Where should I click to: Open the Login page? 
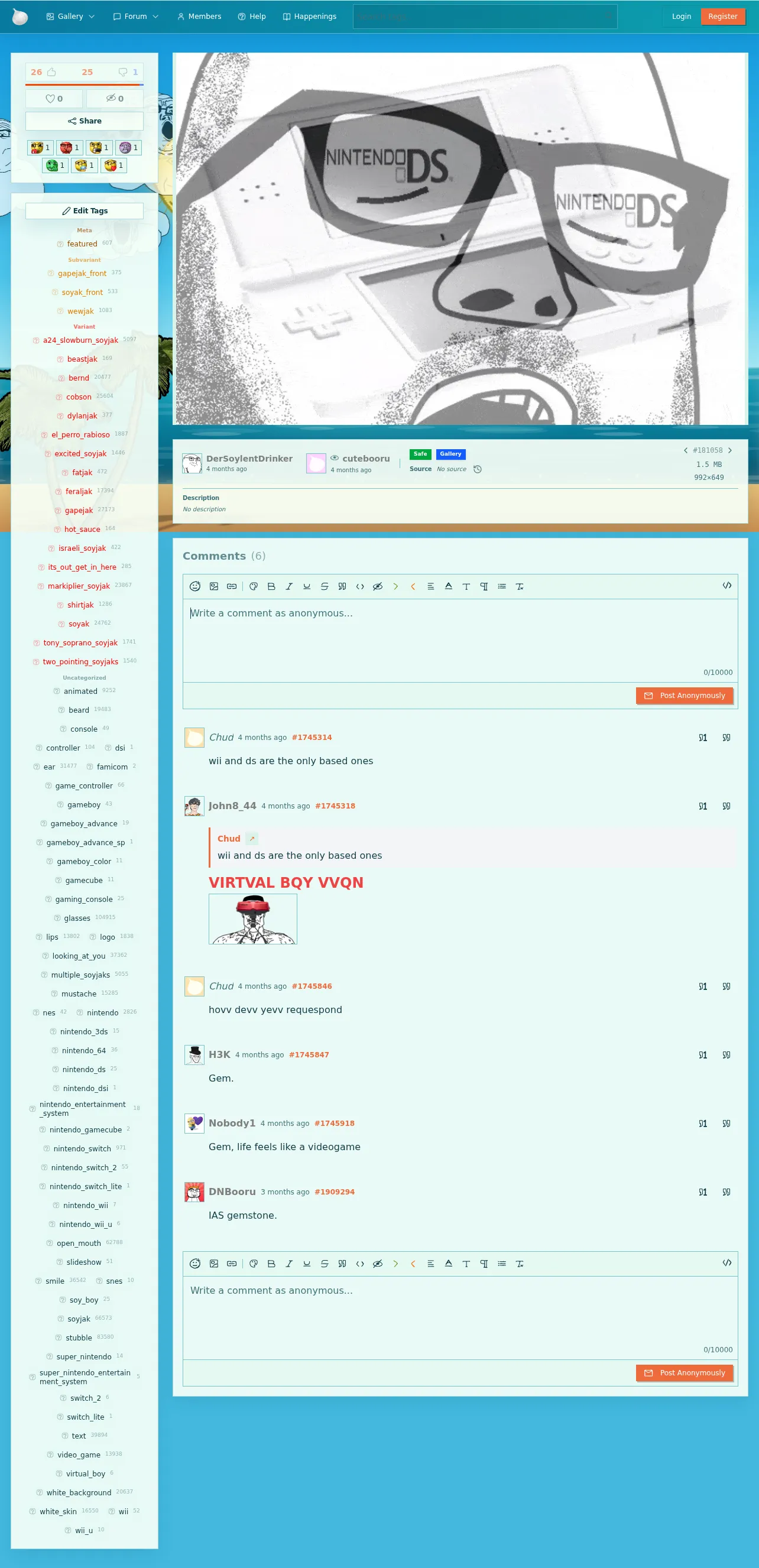[681, 17]
